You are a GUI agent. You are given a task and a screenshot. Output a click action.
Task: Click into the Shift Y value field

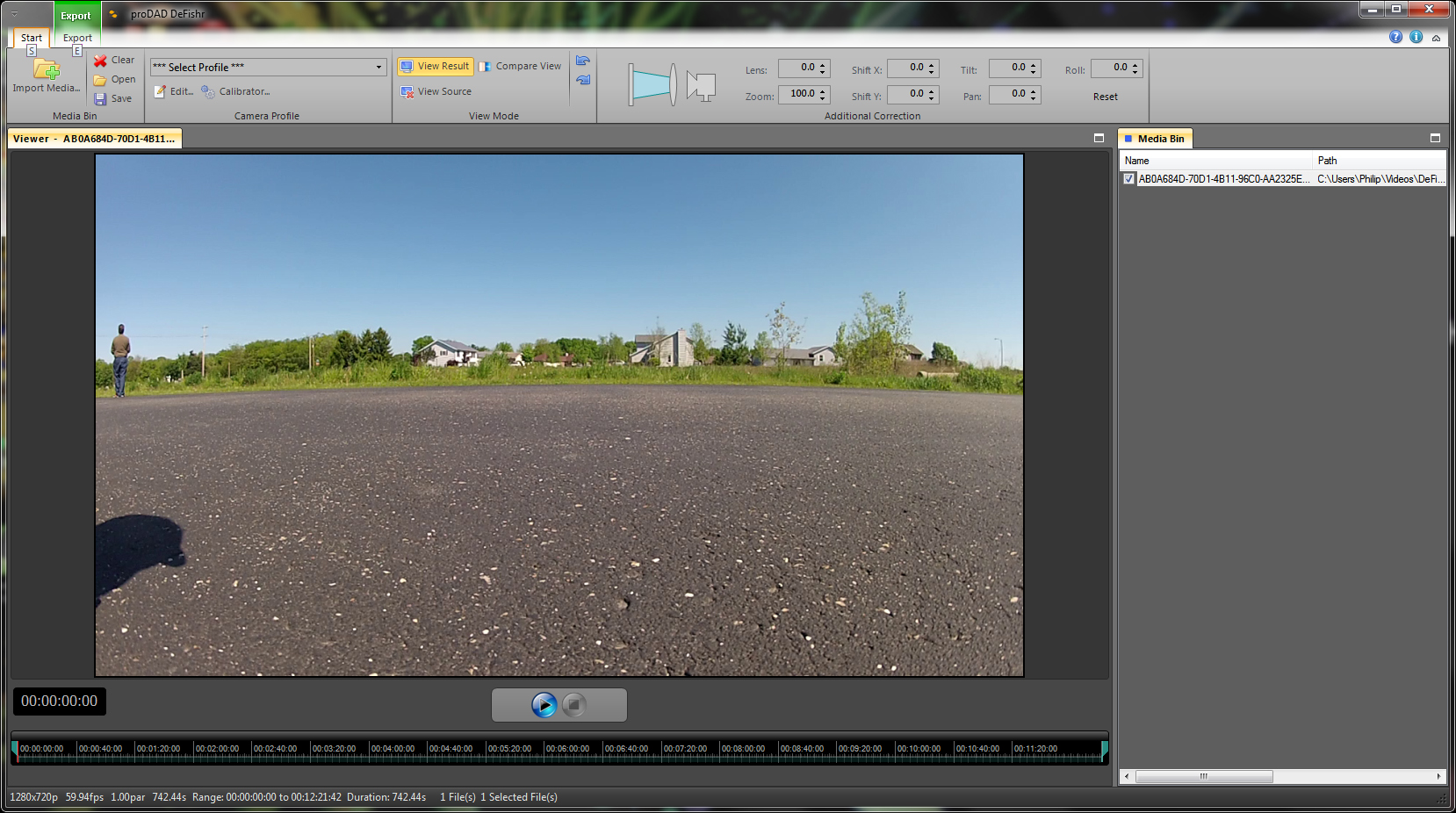point(906,94)
